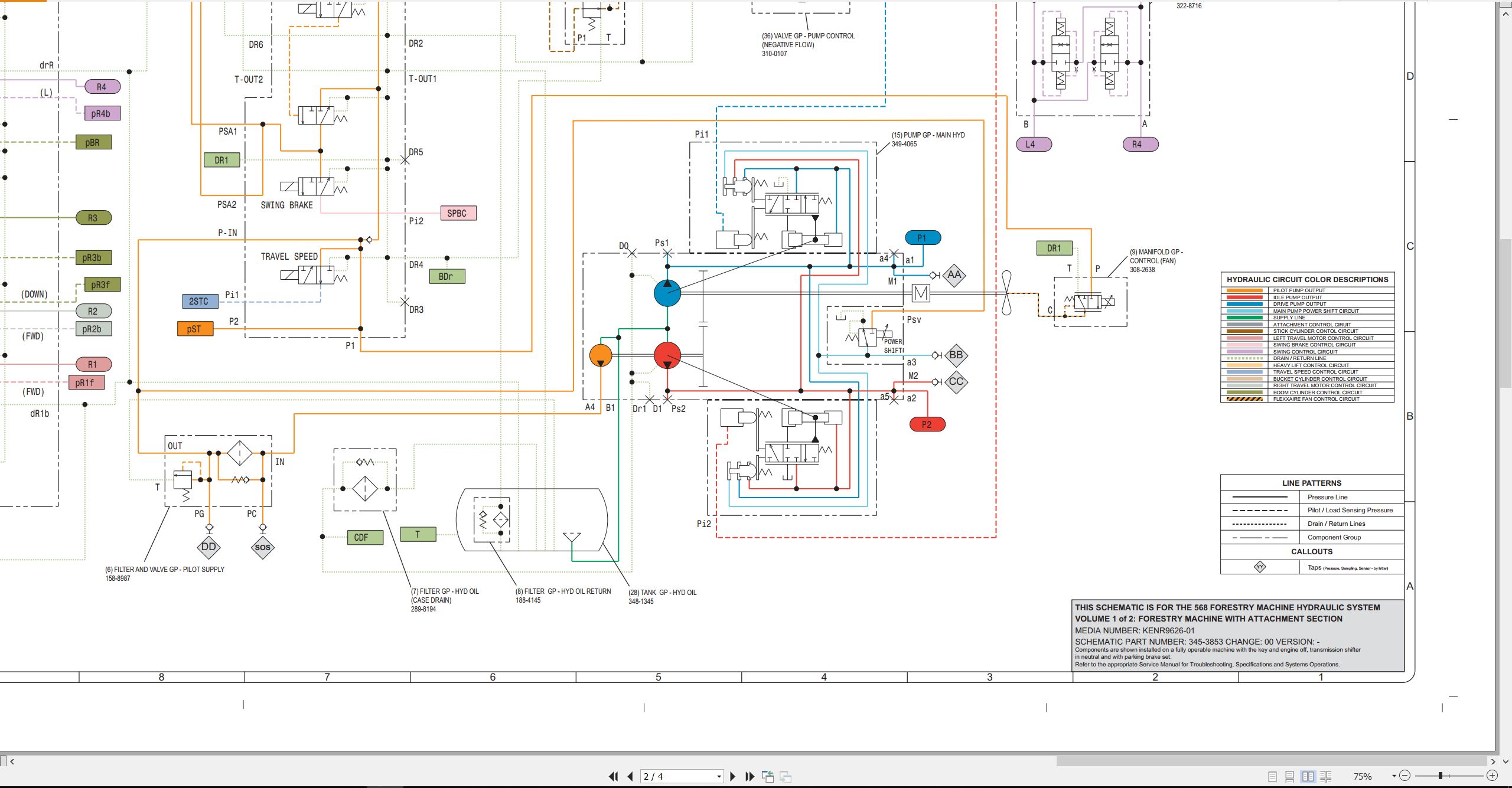The width and height of the screenshot is (1512, 788).
Task: Click the CC pressure tap diamond
Action: point(956,382)
